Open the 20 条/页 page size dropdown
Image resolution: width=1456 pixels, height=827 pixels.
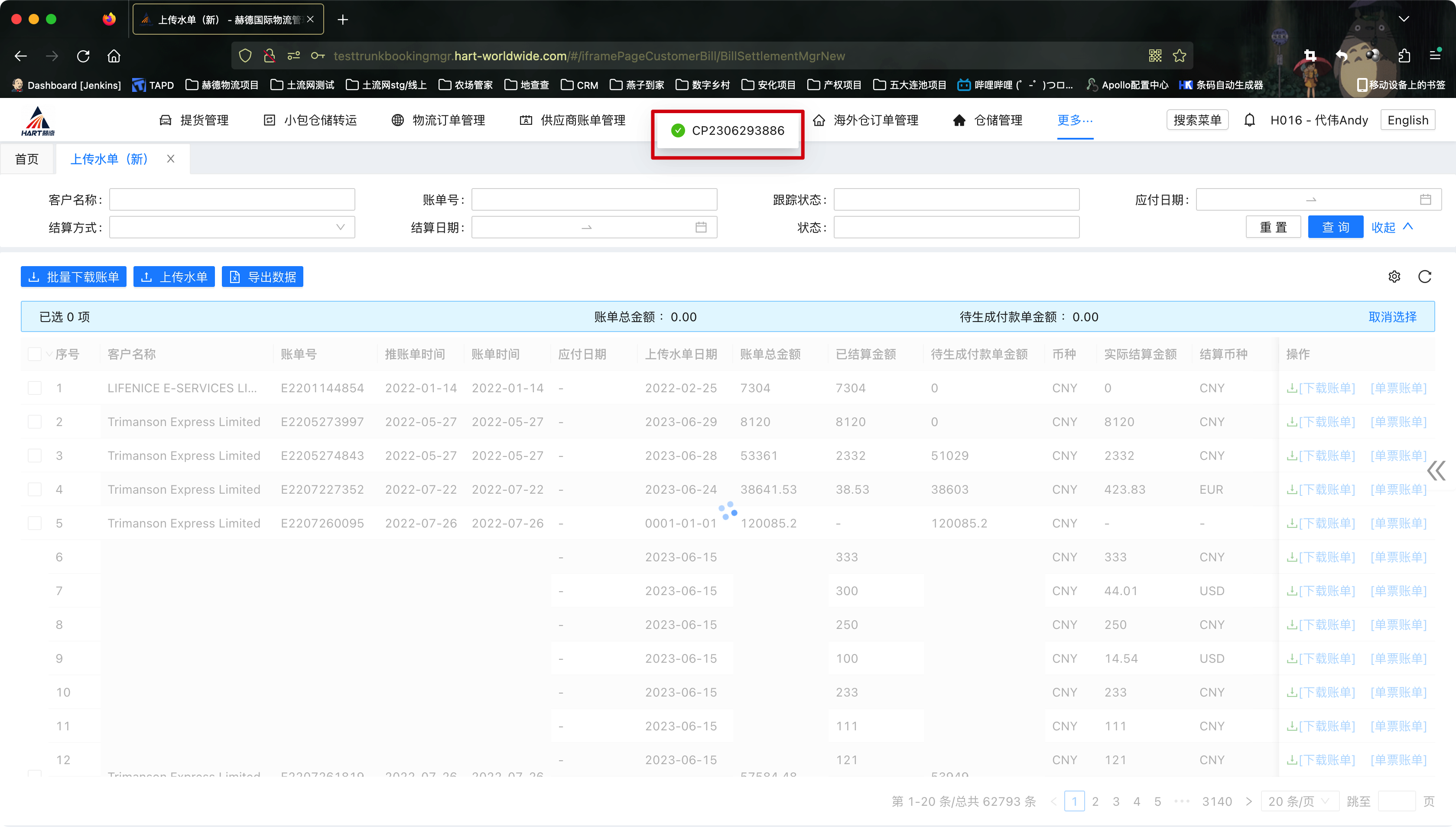(x=1299, y=801)
